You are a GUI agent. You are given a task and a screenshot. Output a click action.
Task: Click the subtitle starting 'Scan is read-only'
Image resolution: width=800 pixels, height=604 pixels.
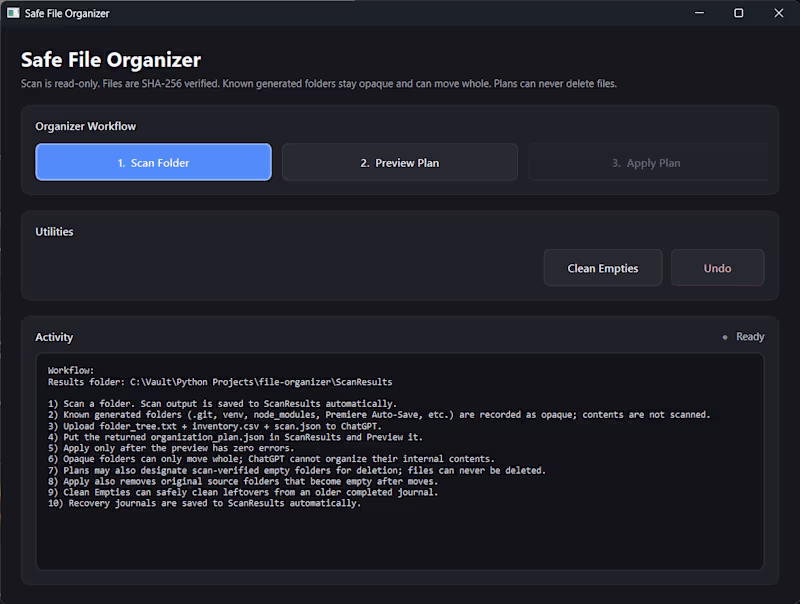coord(318,84)
